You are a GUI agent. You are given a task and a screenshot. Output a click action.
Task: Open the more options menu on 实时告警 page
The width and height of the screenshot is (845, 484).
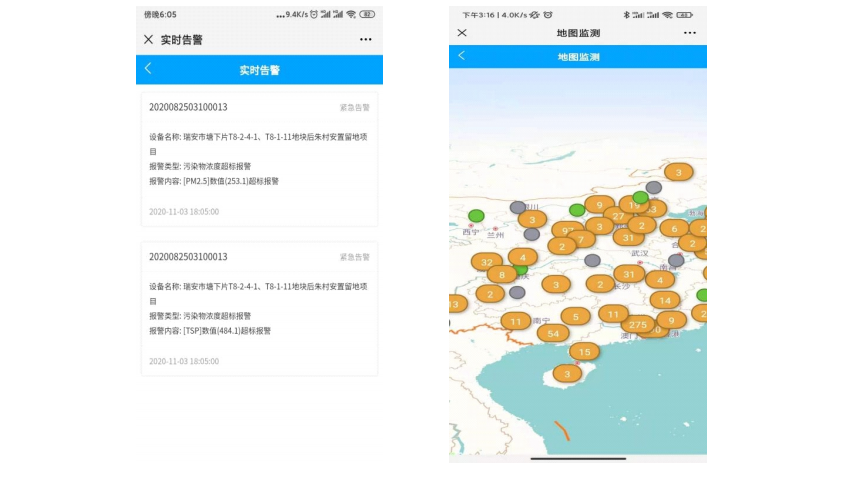click(x=365, y=39)
